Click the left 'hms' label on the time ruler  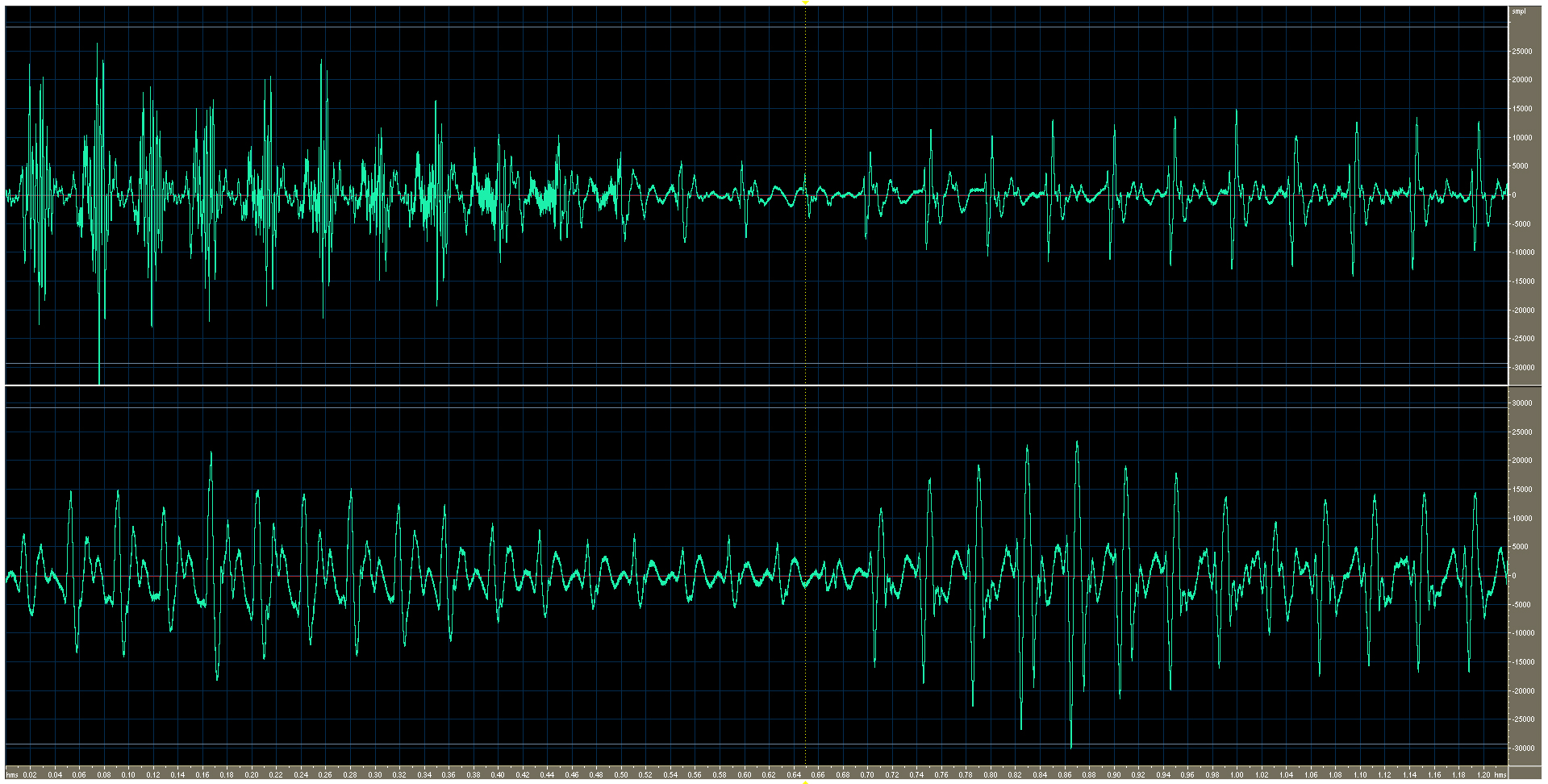coord(12,775)
